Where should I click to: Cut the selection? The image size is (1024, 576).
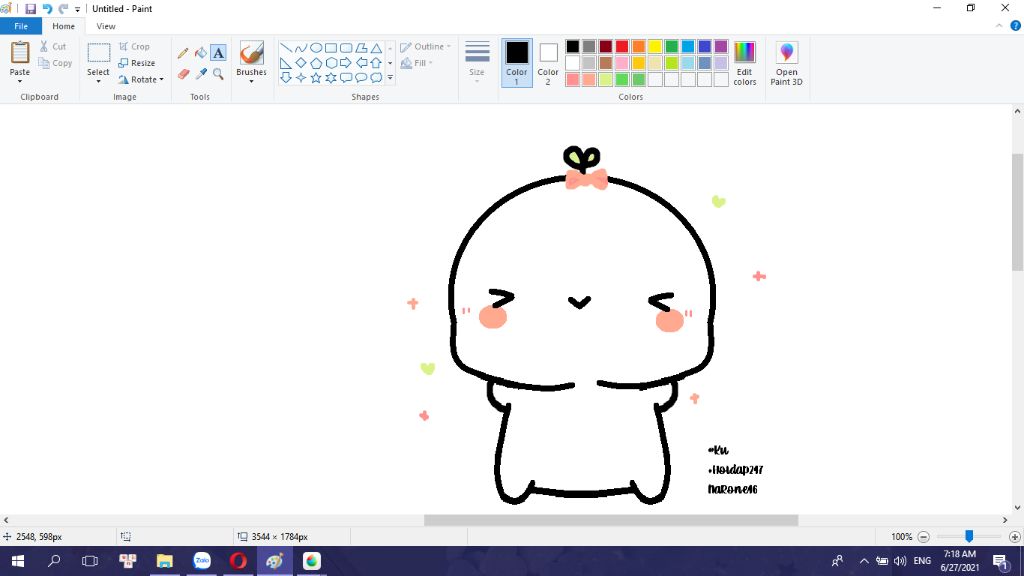(x=53, y=46)
